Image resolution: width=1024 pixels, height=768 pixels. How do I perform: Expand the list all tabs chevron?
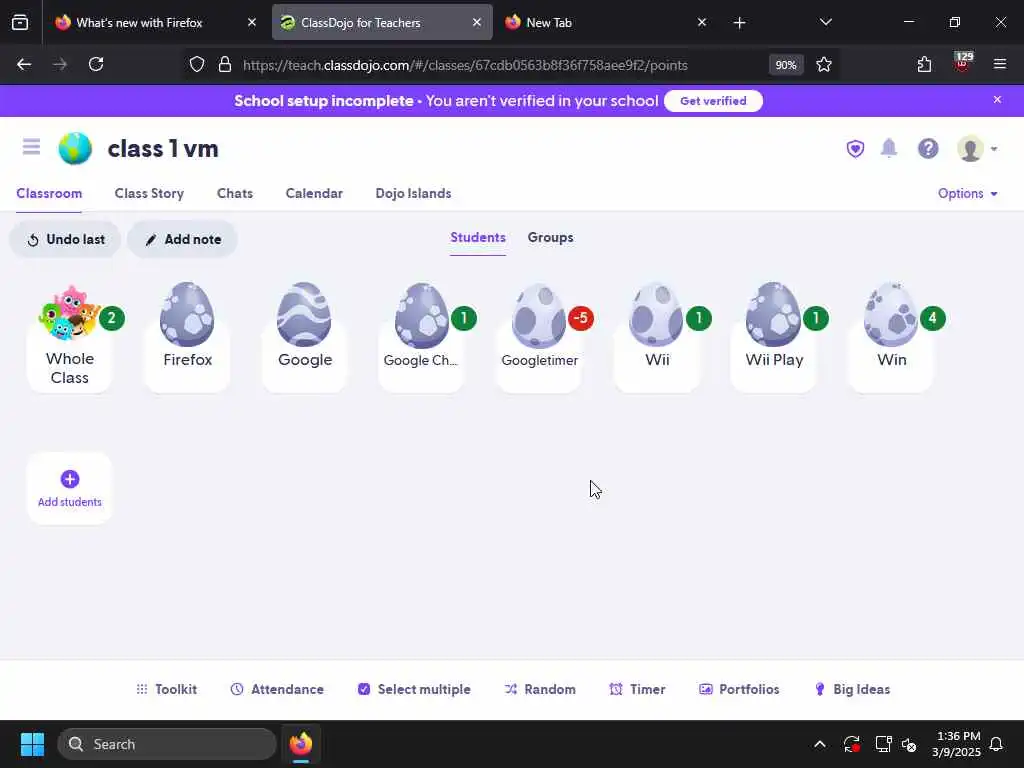pos(825,23)
